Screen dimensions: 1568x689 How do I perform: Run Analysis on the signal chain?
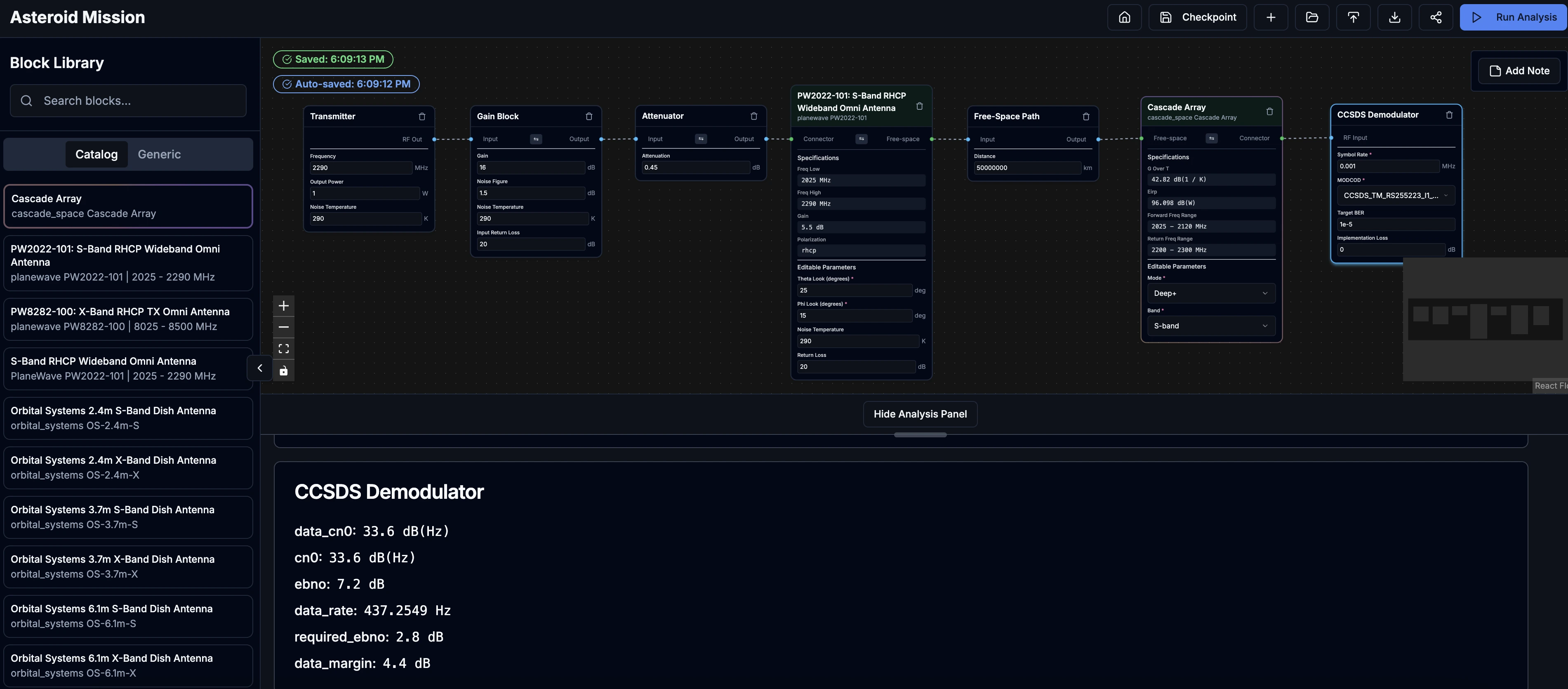coord(1514,17)
